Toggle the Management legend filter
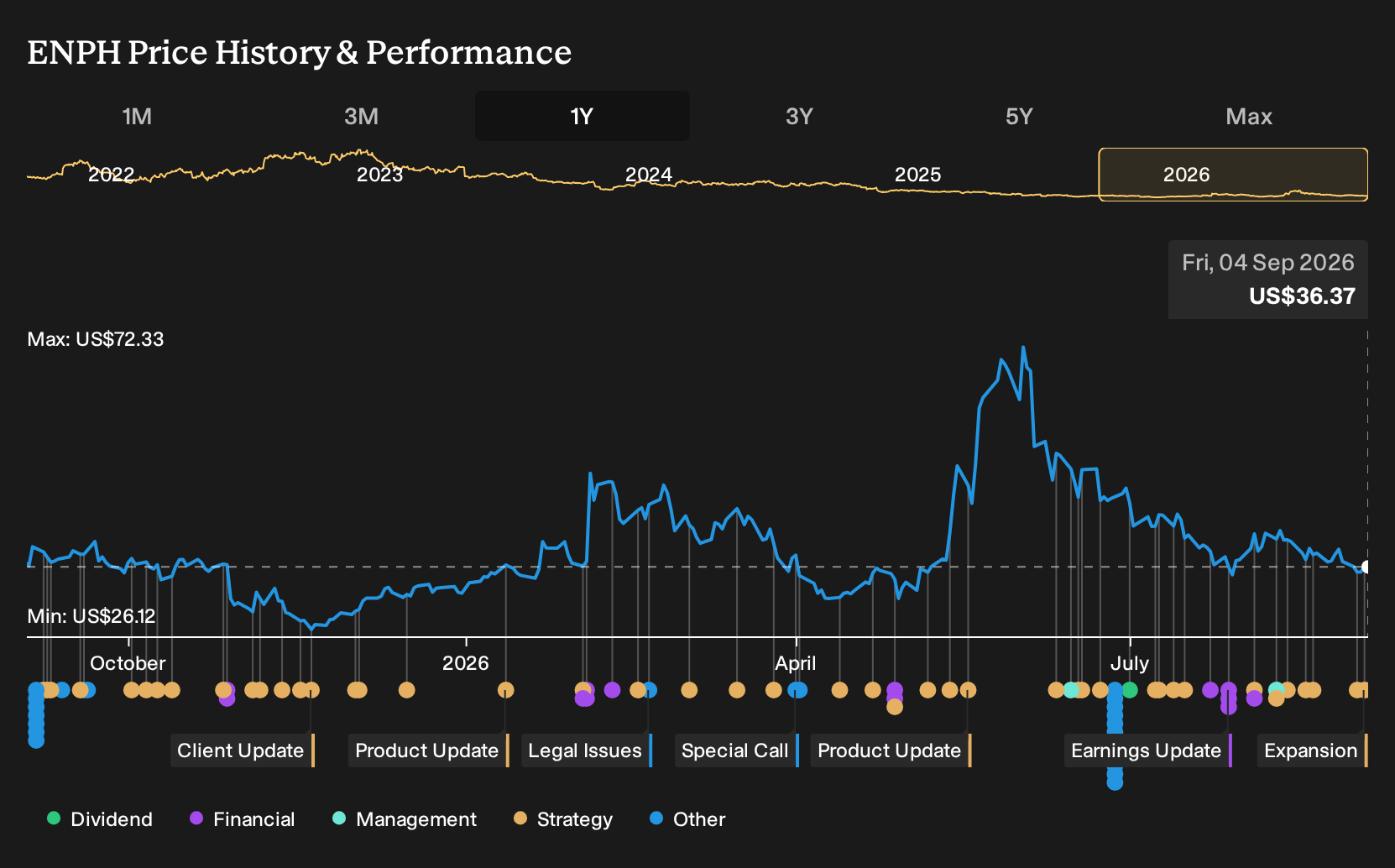This screenshot has width=1395, height=868. [405, 819]
